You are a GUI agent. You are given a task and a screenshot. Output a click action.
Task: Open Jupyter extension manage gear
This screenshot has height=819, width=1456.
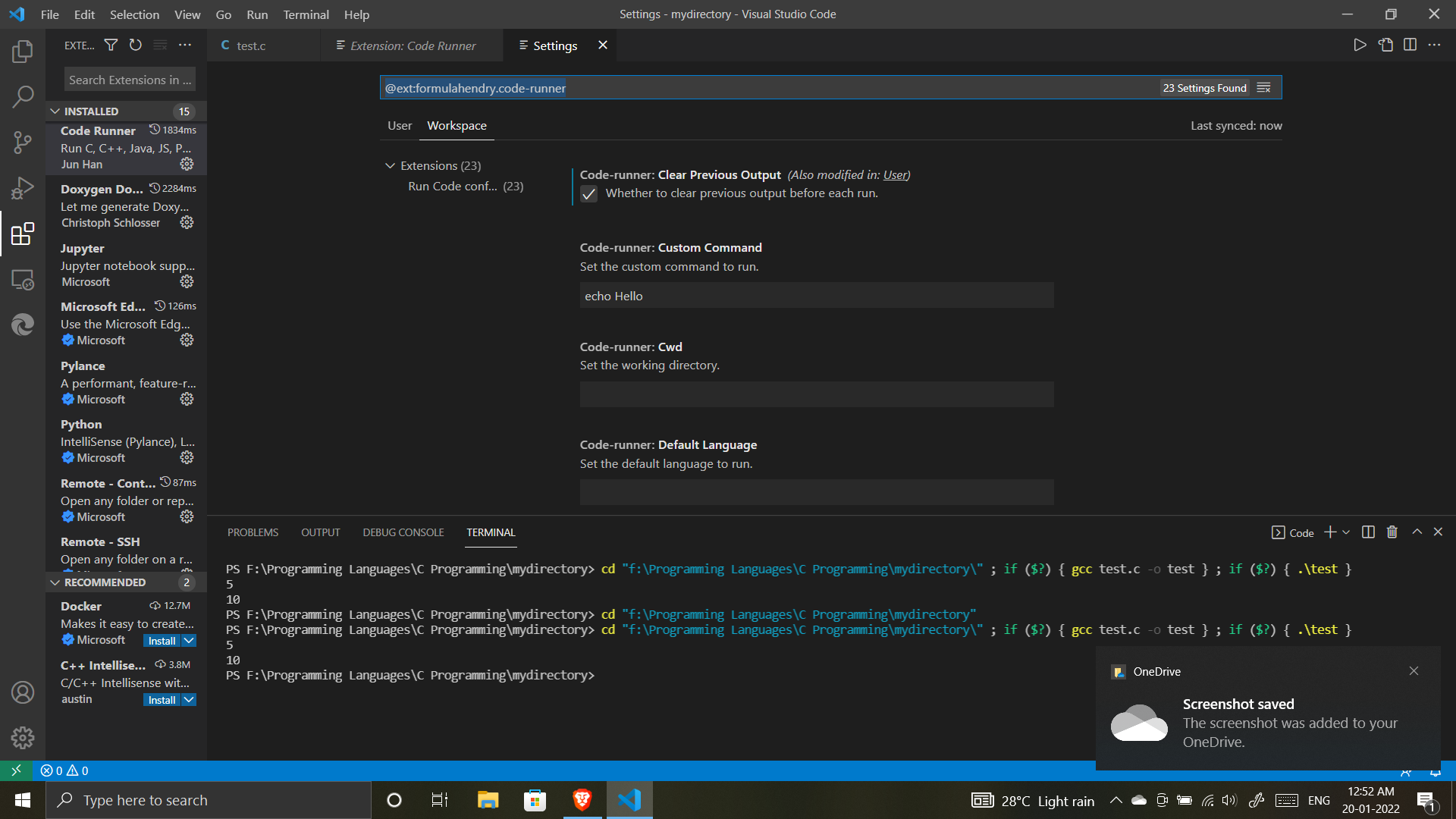pyautogui.click(x=187, y=281)
